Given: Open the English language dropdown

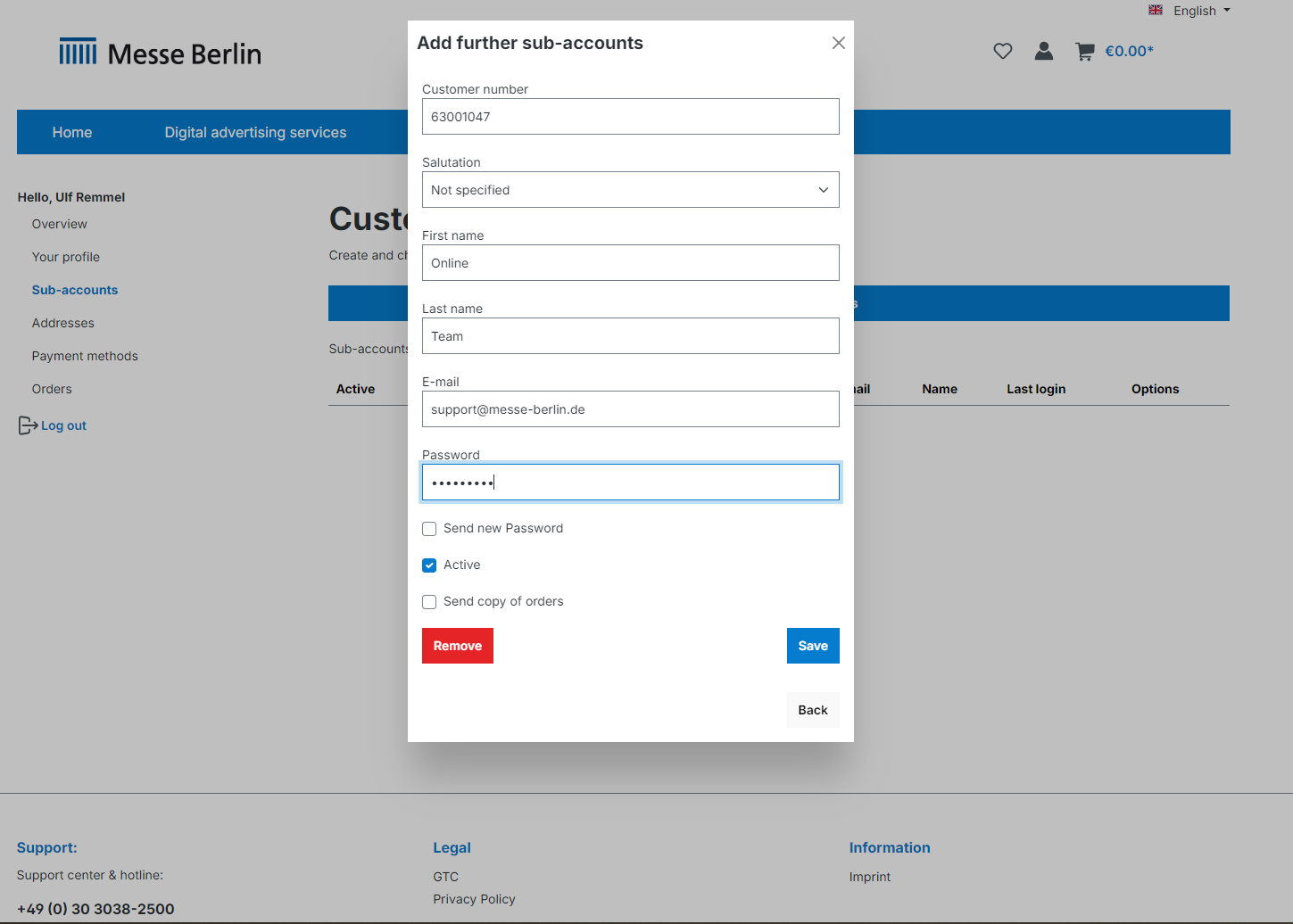Looking at the screenshot, I should click(1201, 11).
